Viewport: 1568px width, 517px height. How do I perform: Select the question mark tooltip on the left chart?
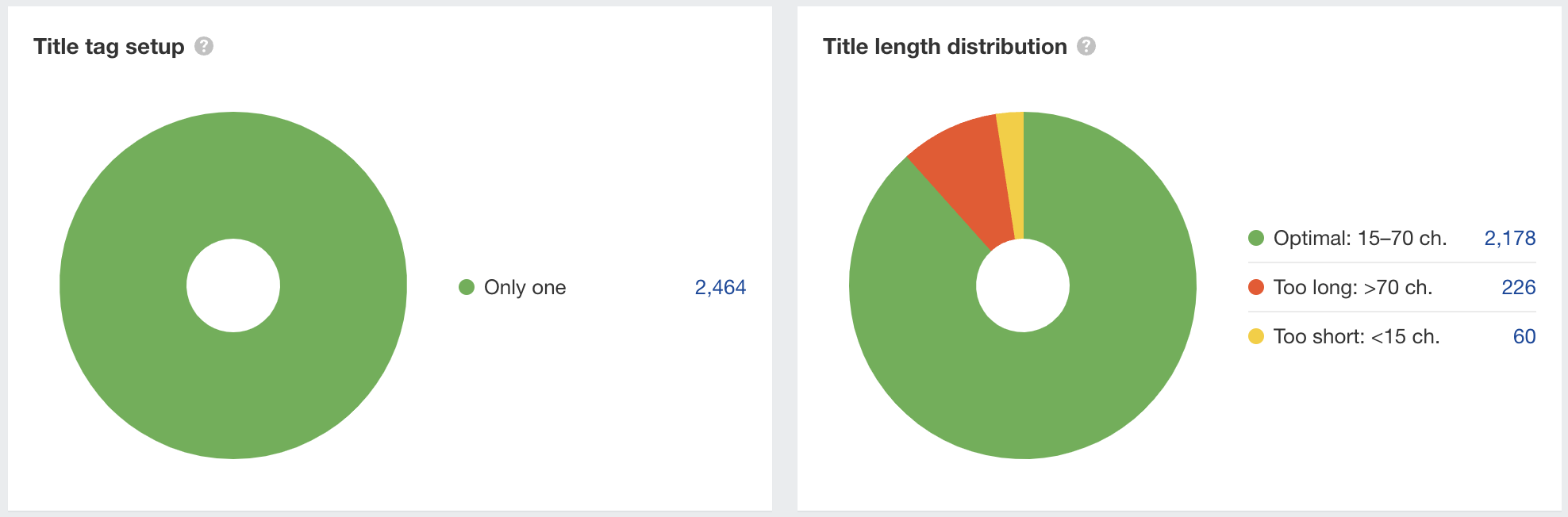coord(205,47)
